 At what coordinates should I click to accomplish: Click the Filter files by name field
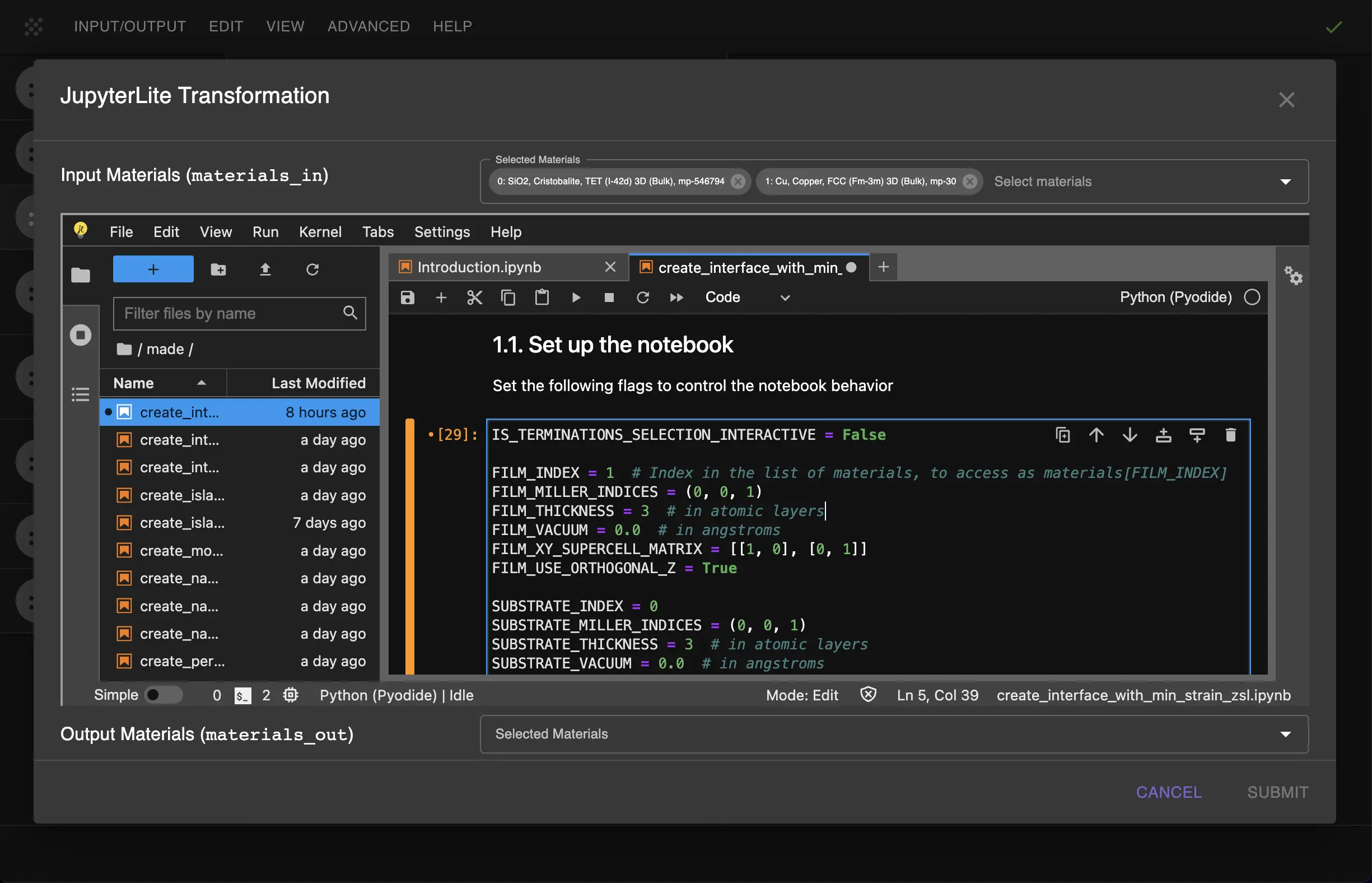pyautogui.click(x=229, y=314)
